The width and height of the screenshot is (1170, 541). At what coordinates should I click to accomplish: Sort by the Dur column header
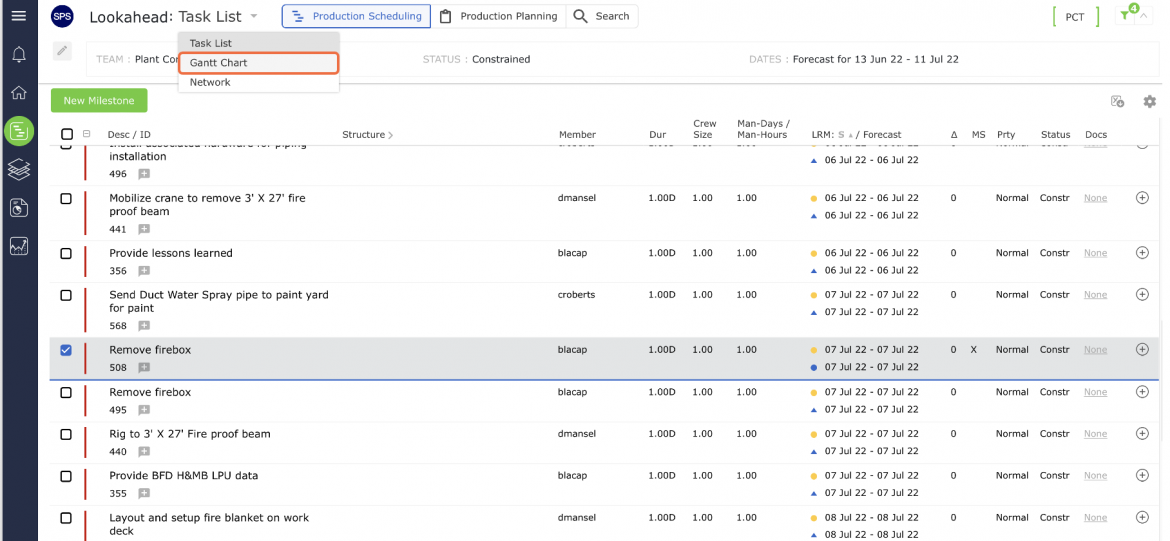click(657, 135)
